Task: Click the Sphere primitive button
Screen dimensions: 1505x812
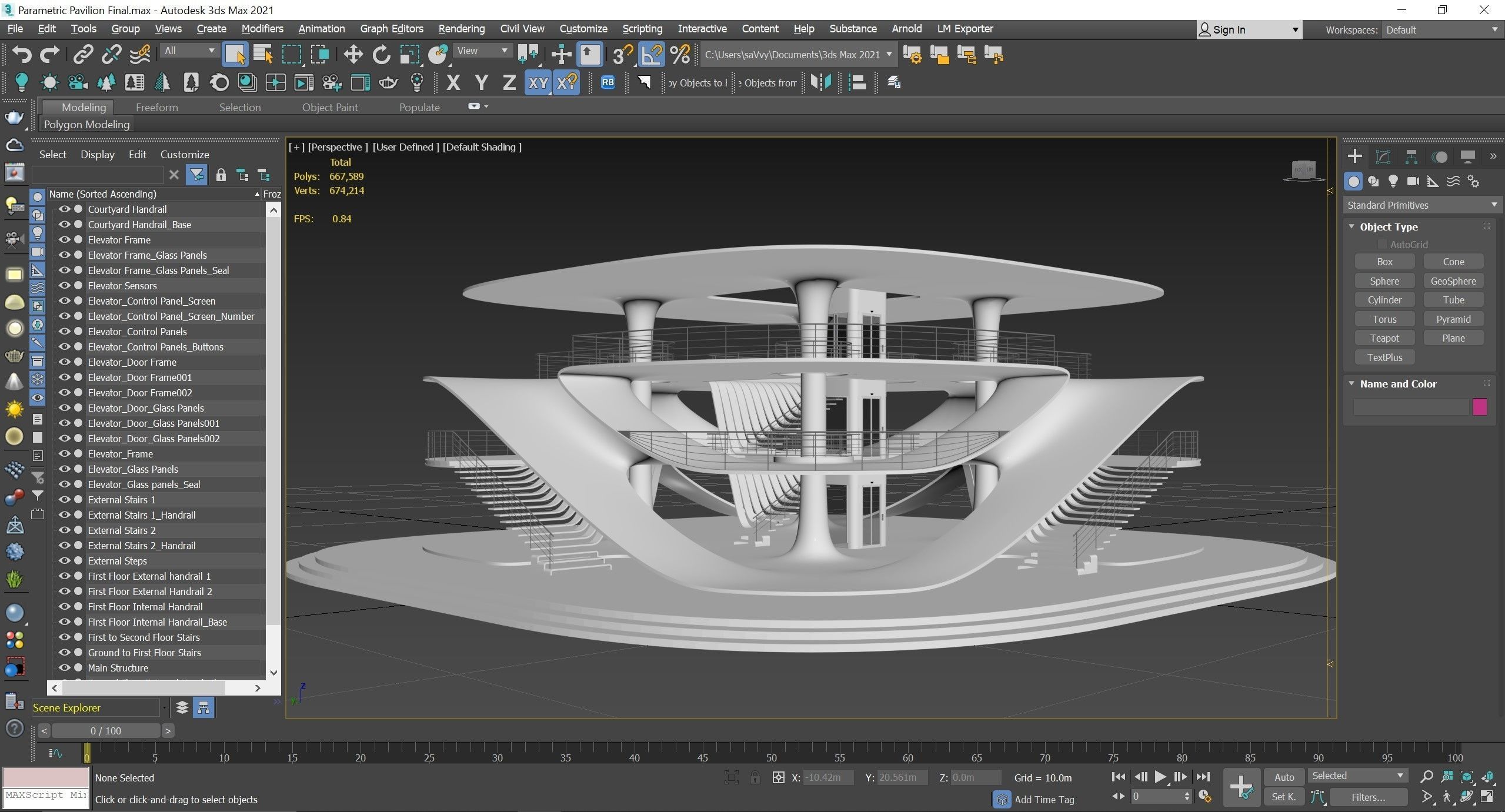Action: coord(1384,281)
